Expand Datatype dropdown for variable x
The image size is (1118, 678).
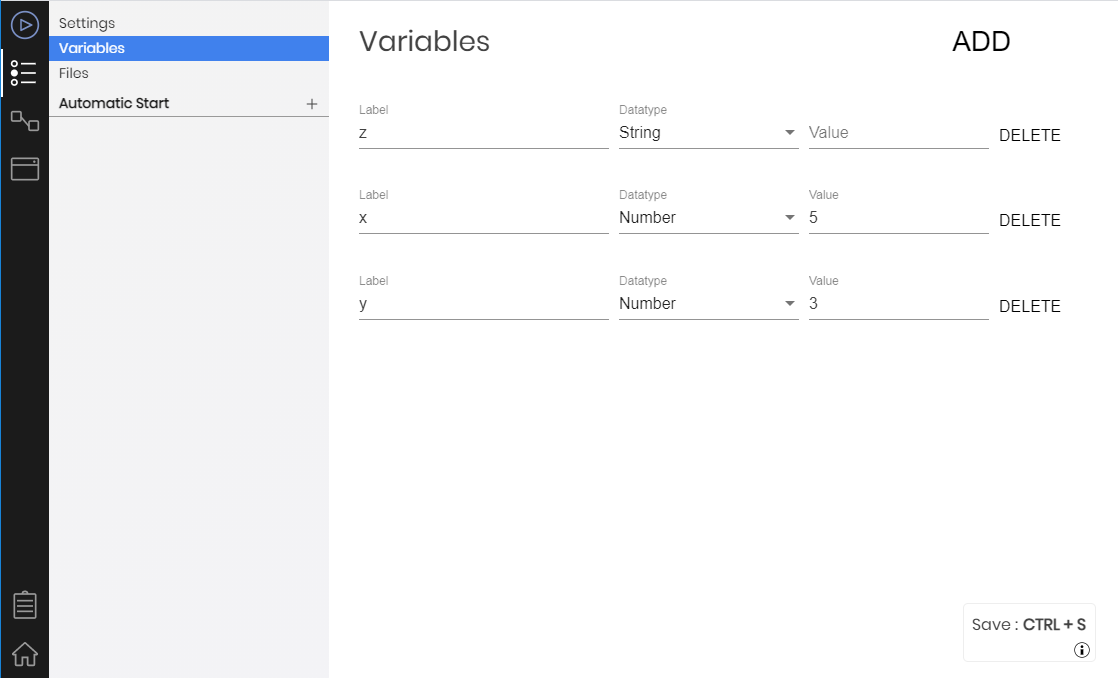tap(708, 217)
